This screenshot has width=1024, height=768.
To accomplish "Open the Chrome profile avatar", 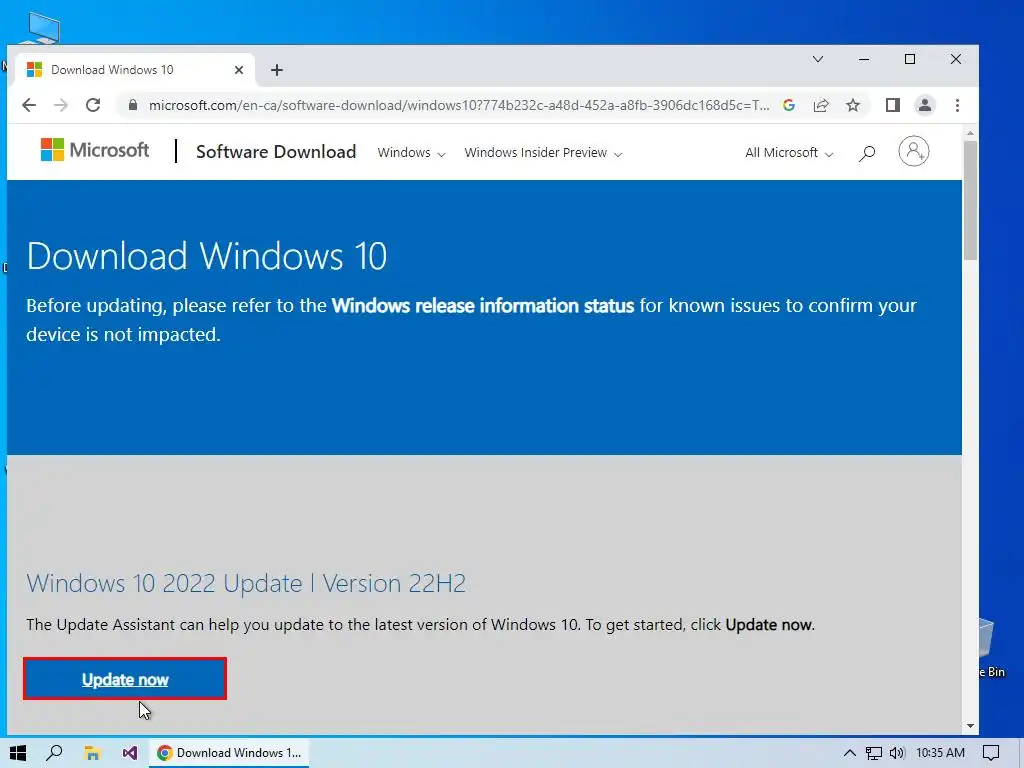I will click(925, 105).
